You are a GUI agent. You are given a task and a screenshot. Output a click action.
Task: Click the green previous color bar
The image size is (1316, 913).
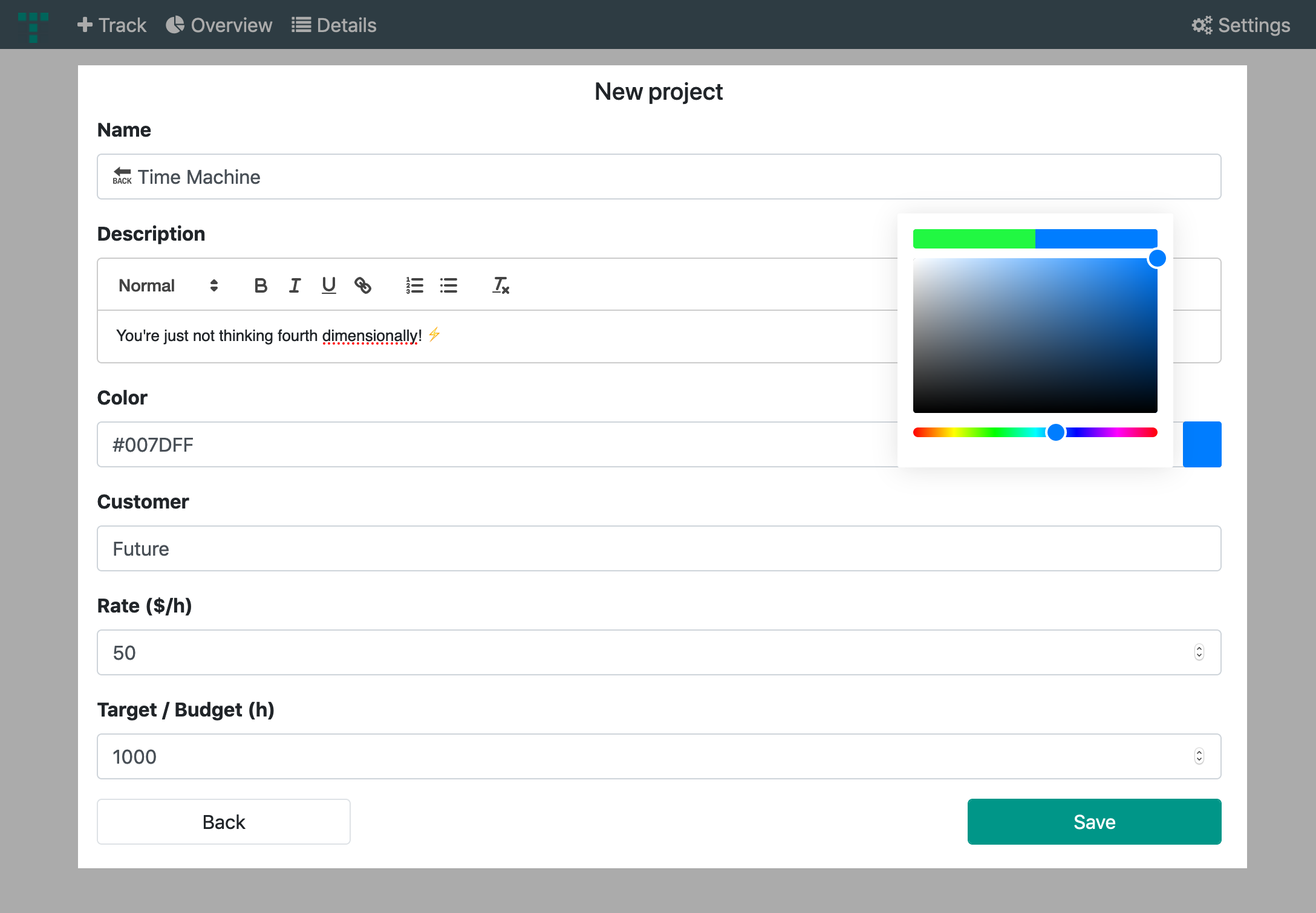(x=974, y=239)
